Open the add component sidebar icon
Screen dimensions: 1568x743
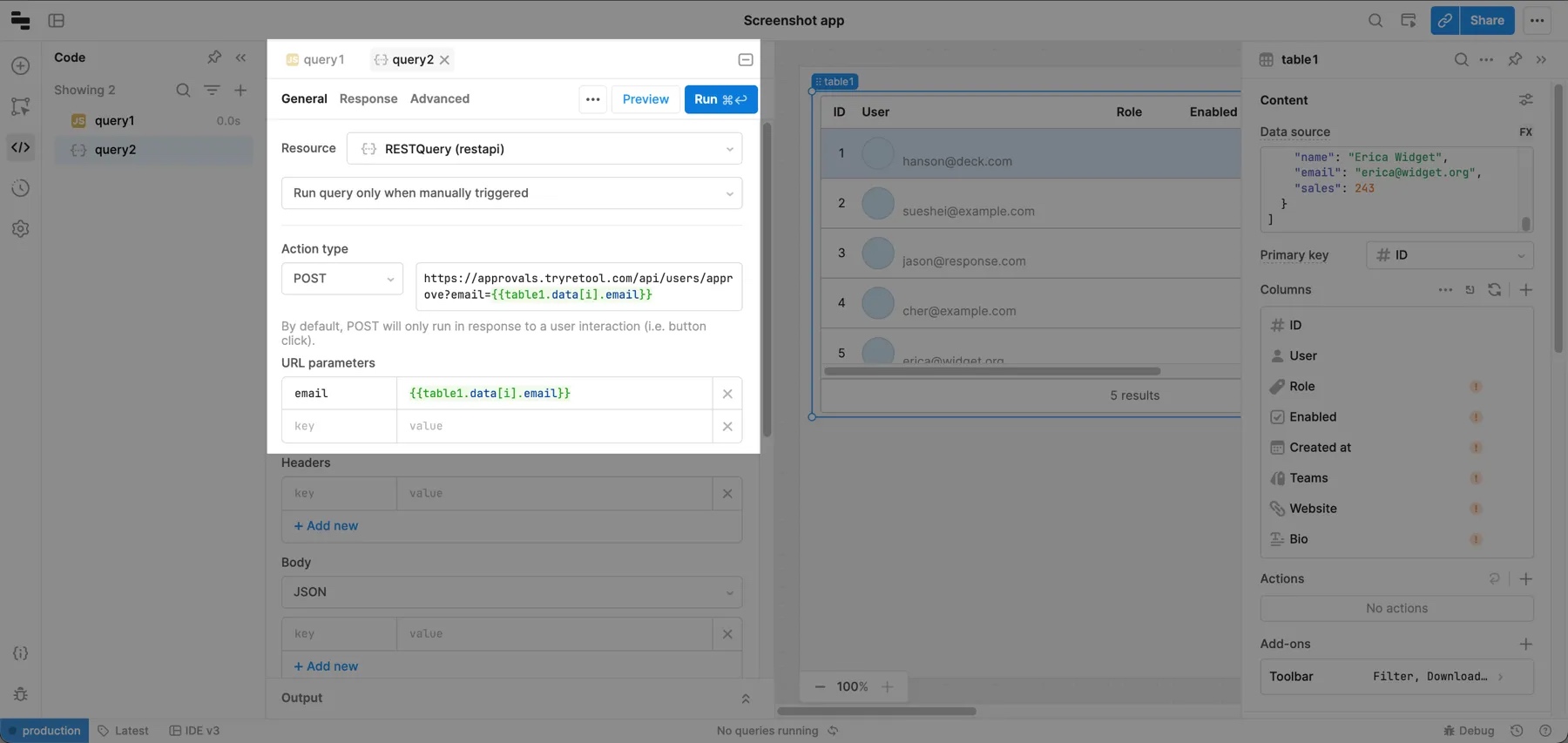coord(21,66)
